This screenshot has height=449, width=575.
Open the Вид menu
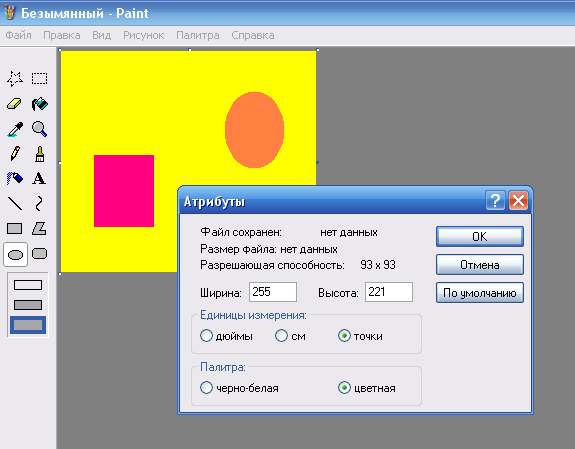tap(102, 35)
